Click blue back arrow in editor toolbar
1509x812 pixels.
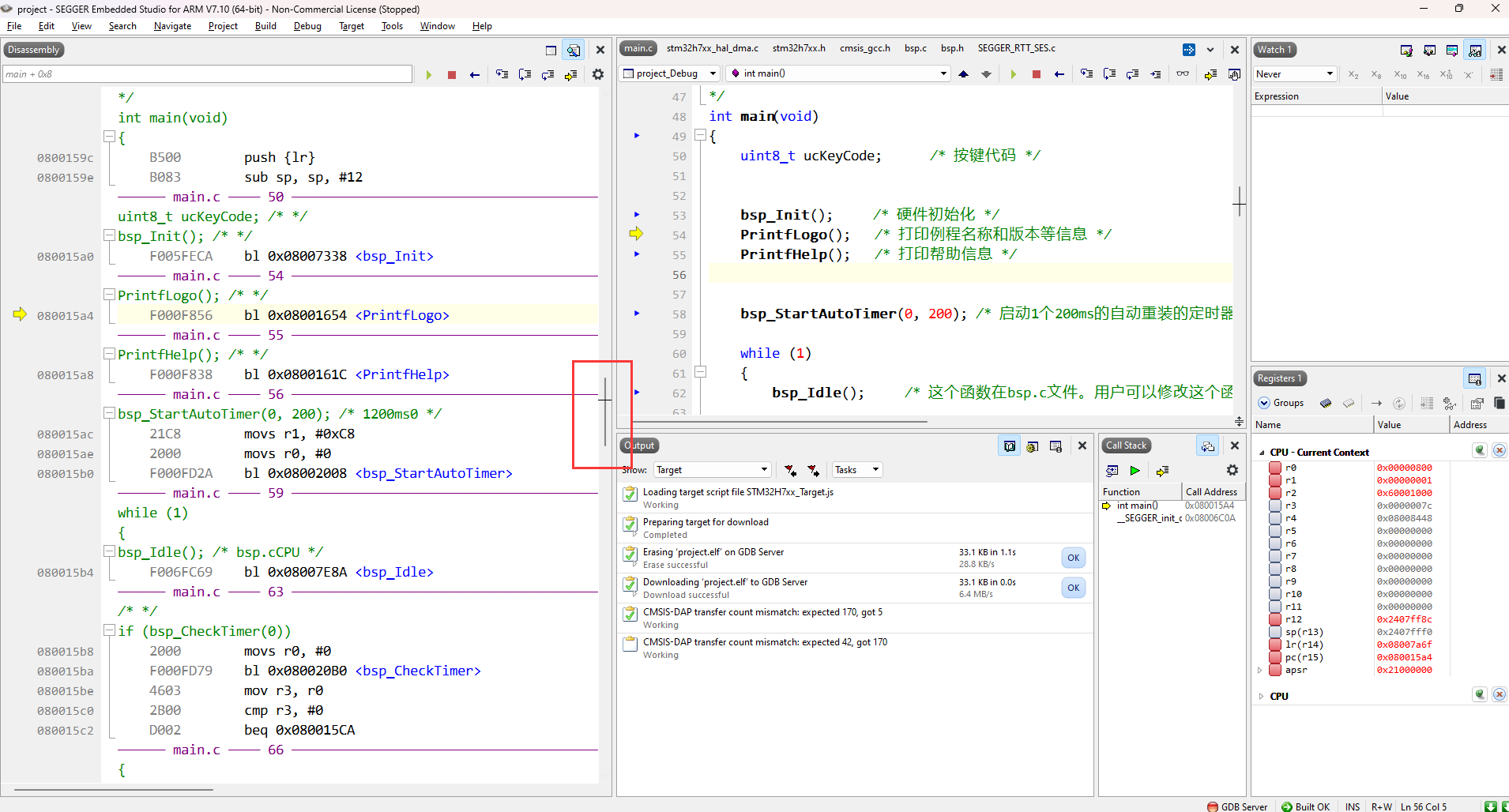pyautogui.click(x=1059, y=73)
